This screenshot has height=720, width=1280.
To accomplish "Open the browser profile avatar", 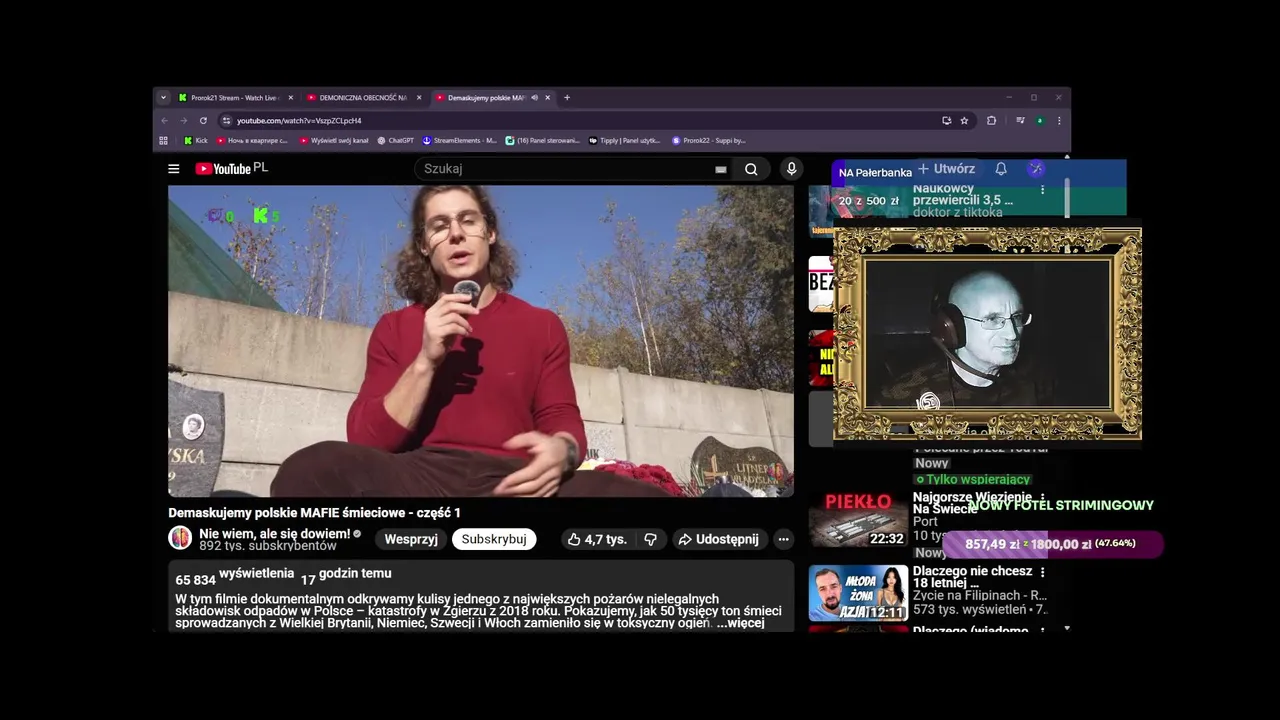I will pyautogui.click(x=1040, y=121).
